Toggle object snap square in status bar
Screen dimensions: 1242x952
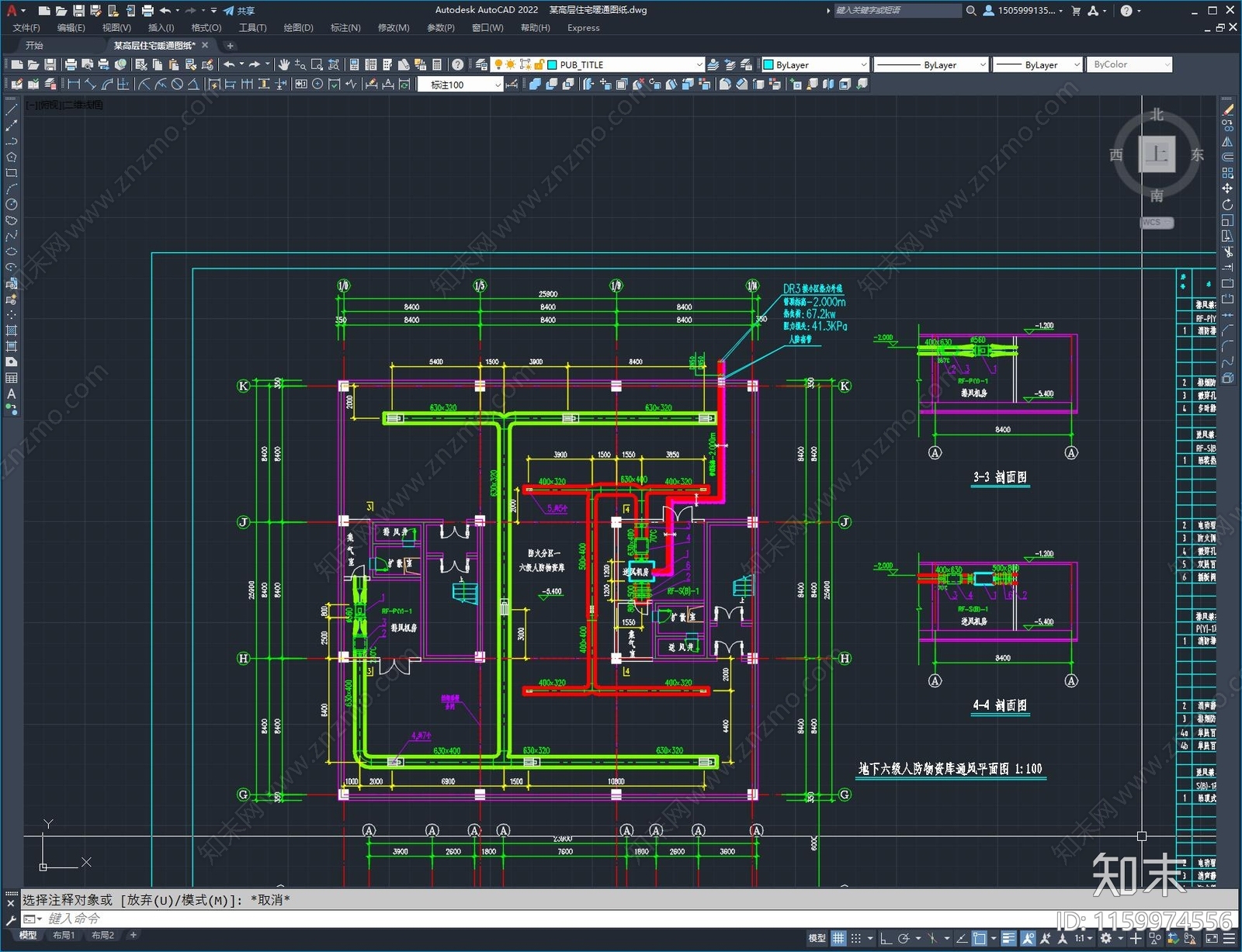(x=980, y=938)
